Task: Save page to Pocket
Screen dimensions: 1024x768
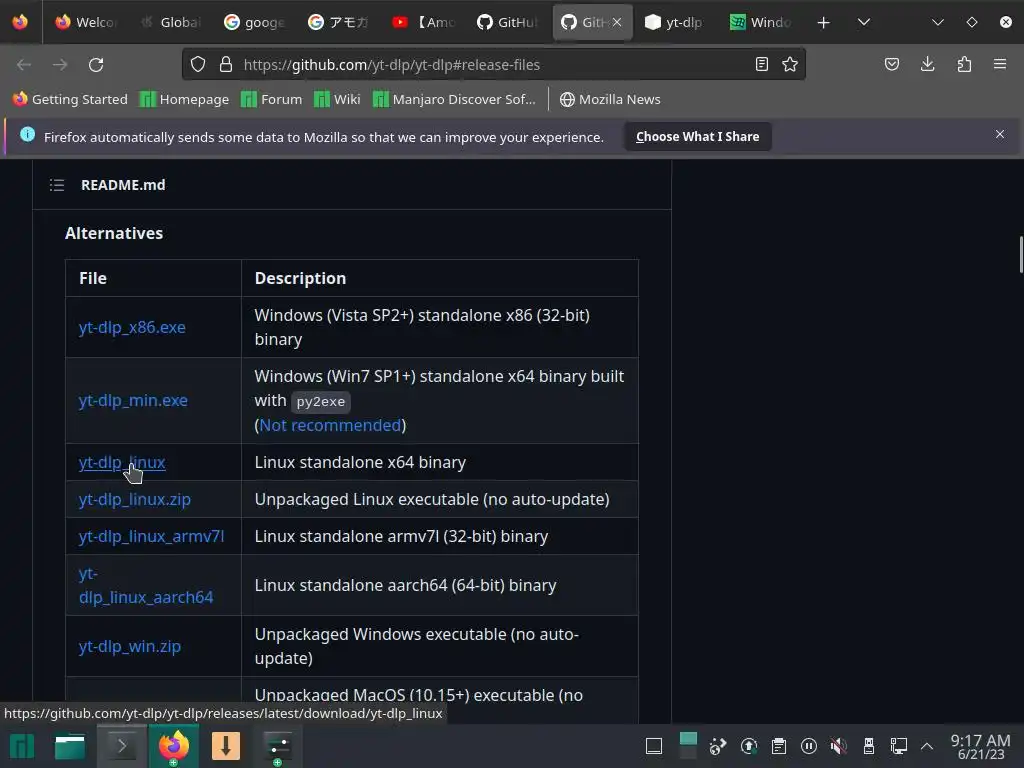Action: coord(891,64)
